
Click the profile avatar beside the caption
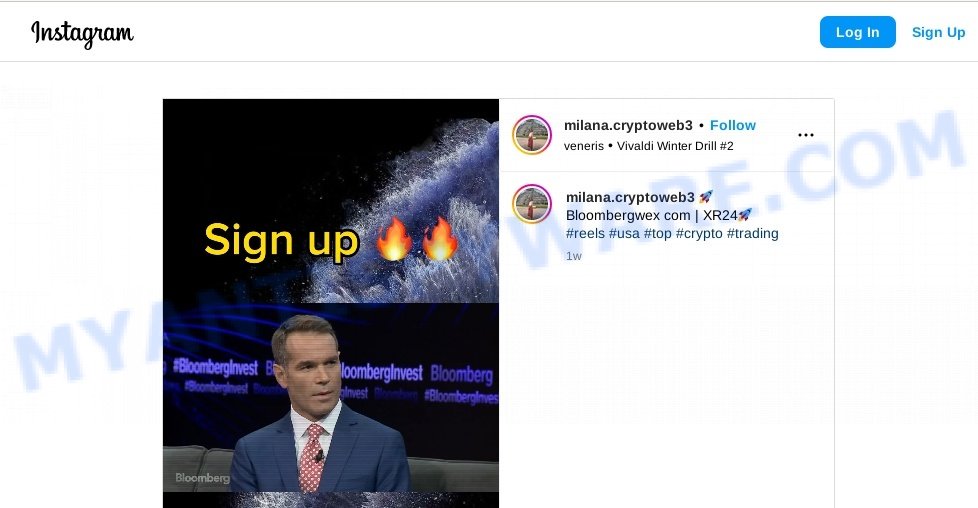point(532,204)
